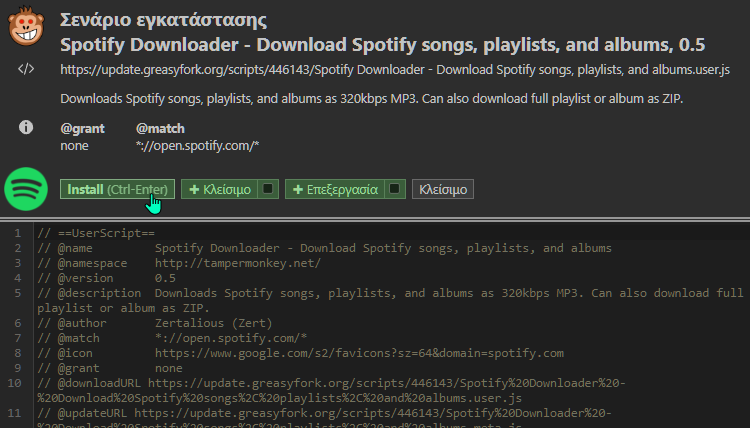
Task: Click the '// @author Zertalious (Zert)' line
Action: [x=154, y=323]
